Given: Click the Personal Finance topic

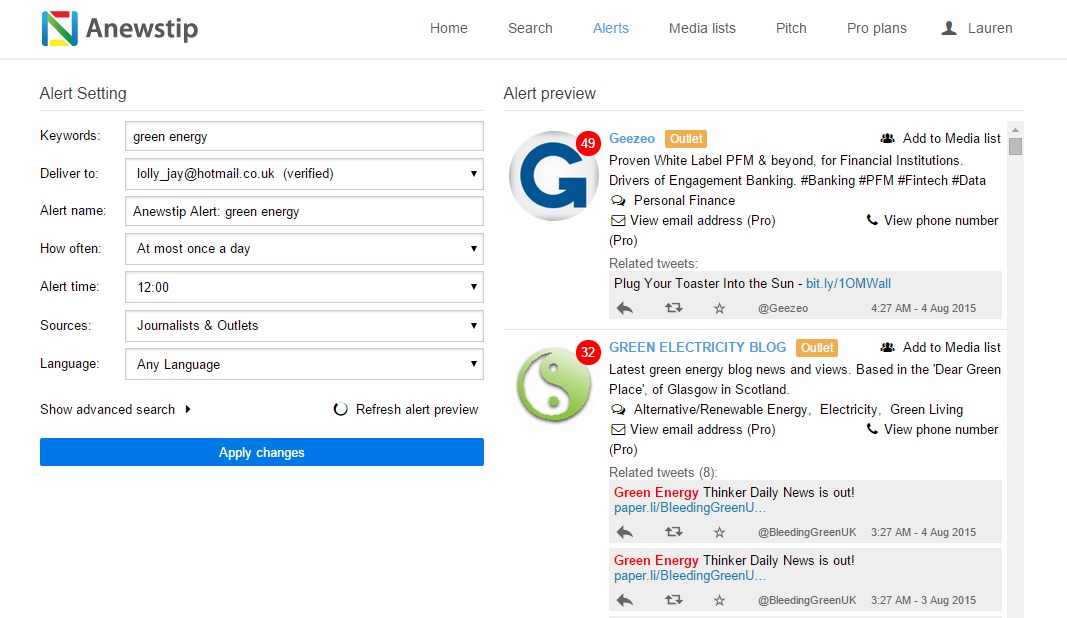Looking at the screenshot, I should coord(685,200).
